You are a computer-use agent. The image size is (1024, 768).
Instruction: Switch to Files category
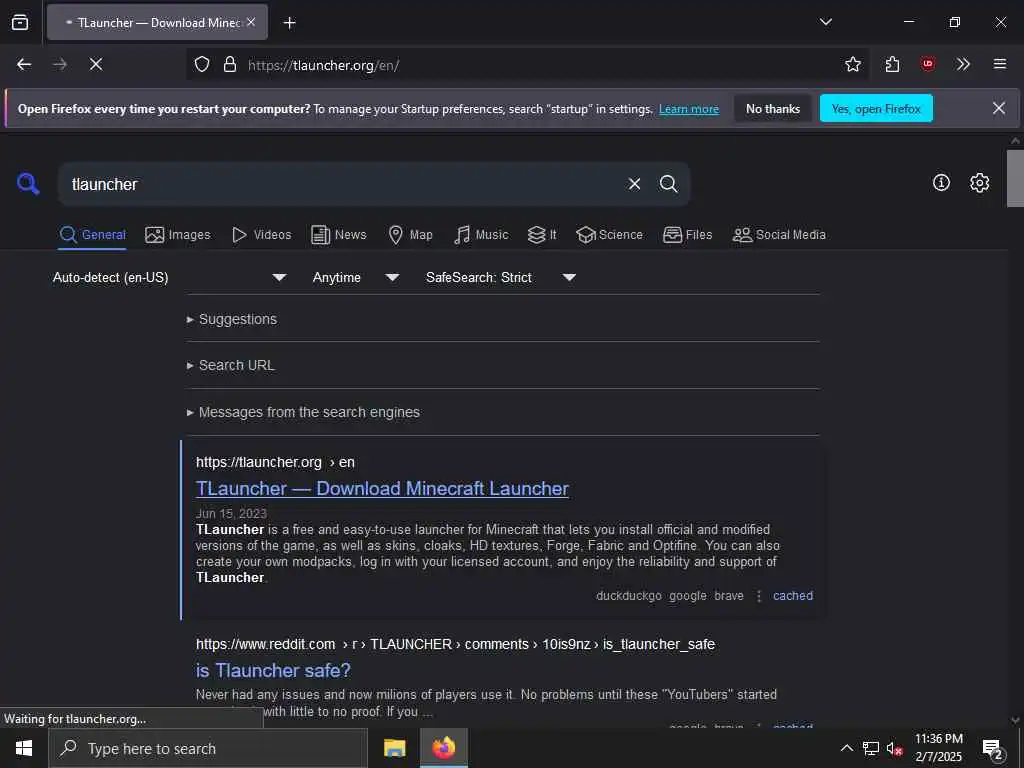[687, 235]
